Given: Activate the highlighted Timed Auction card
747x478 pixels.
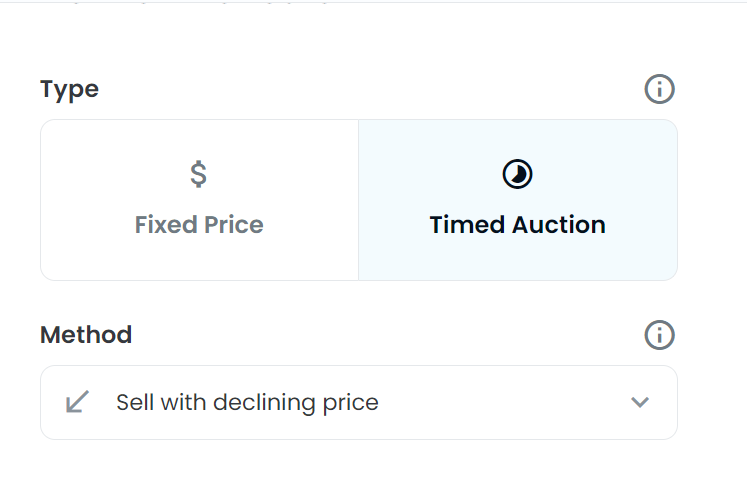Looking at the screenshot, I should tap(518, 200).
